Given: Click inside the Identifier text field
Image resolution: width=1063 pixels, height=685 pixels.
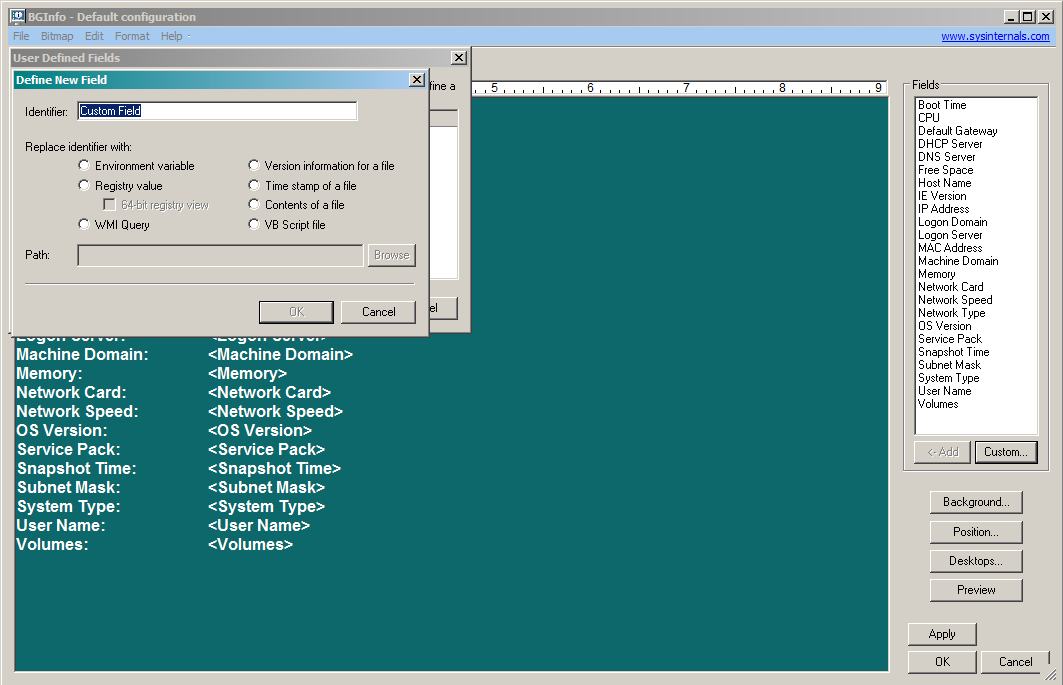Looking at the screenshot, I should [x=216, y=111].
